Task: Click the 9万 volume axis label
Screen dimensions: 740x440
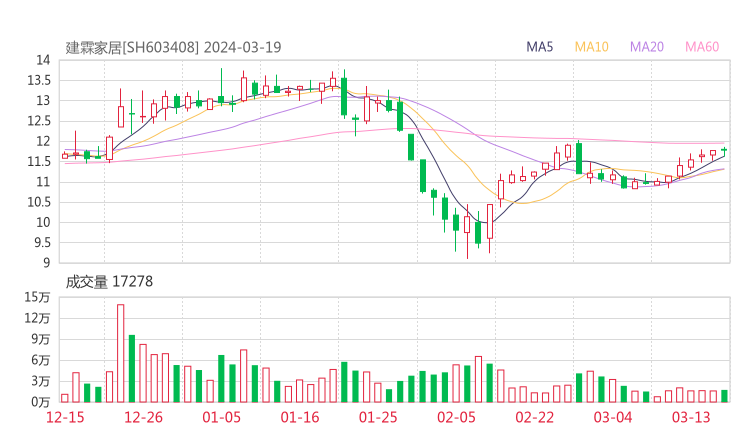Action: [x=41, y=339]
